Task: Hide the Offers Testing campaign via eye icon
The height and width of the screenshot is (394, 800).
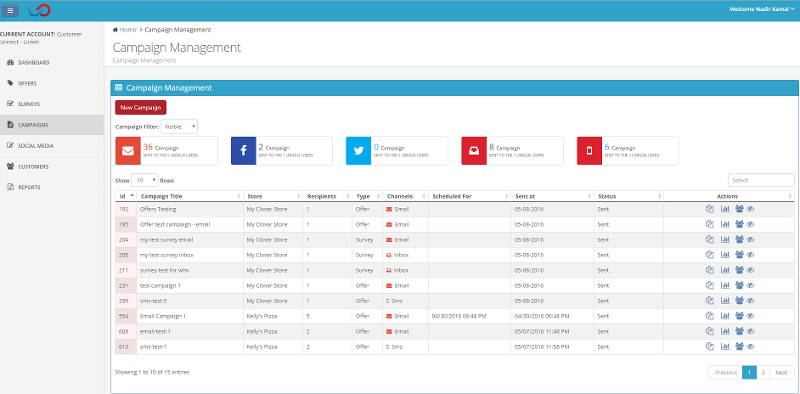Action: (751, 209)
